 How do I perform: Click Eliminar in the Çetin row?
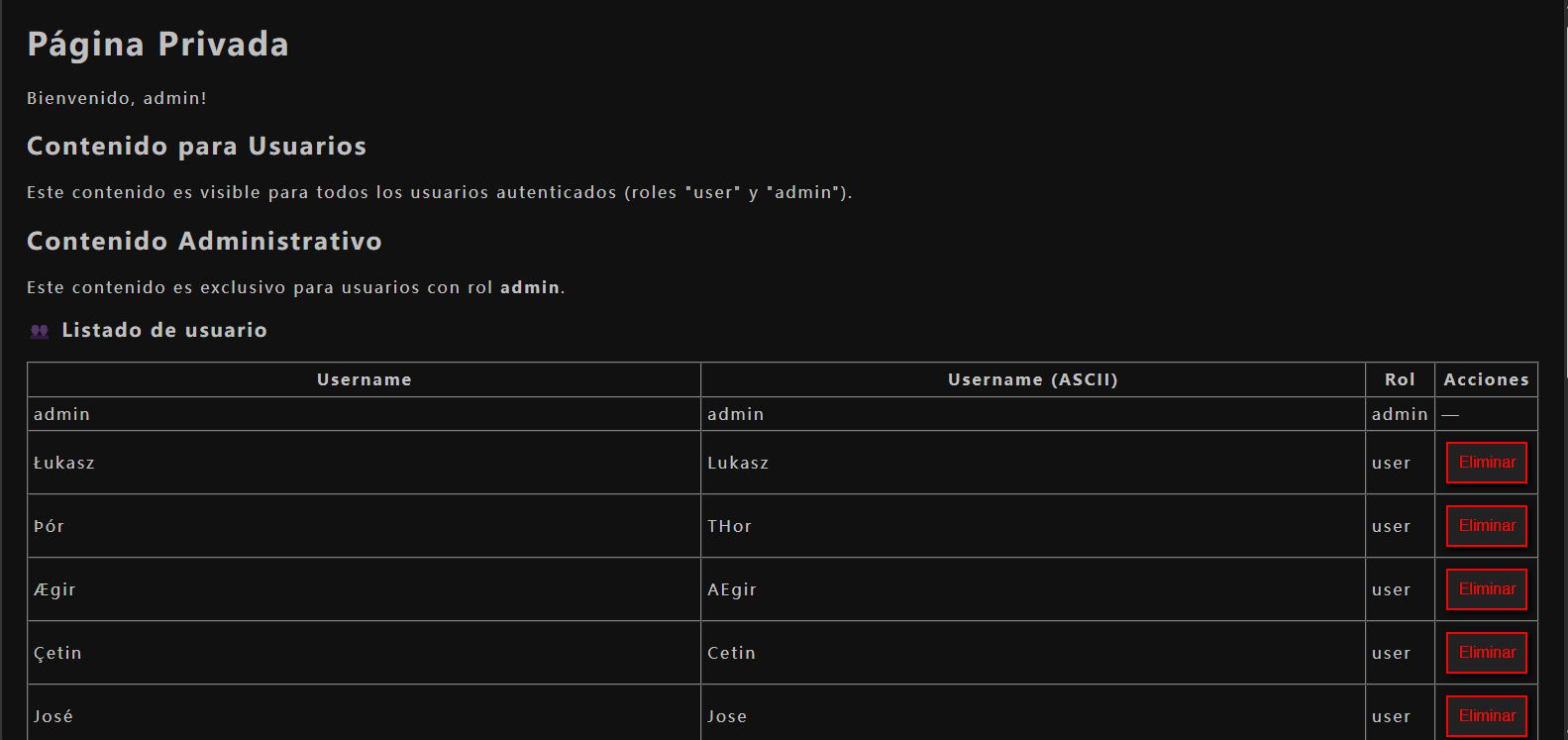point(1486,653)
